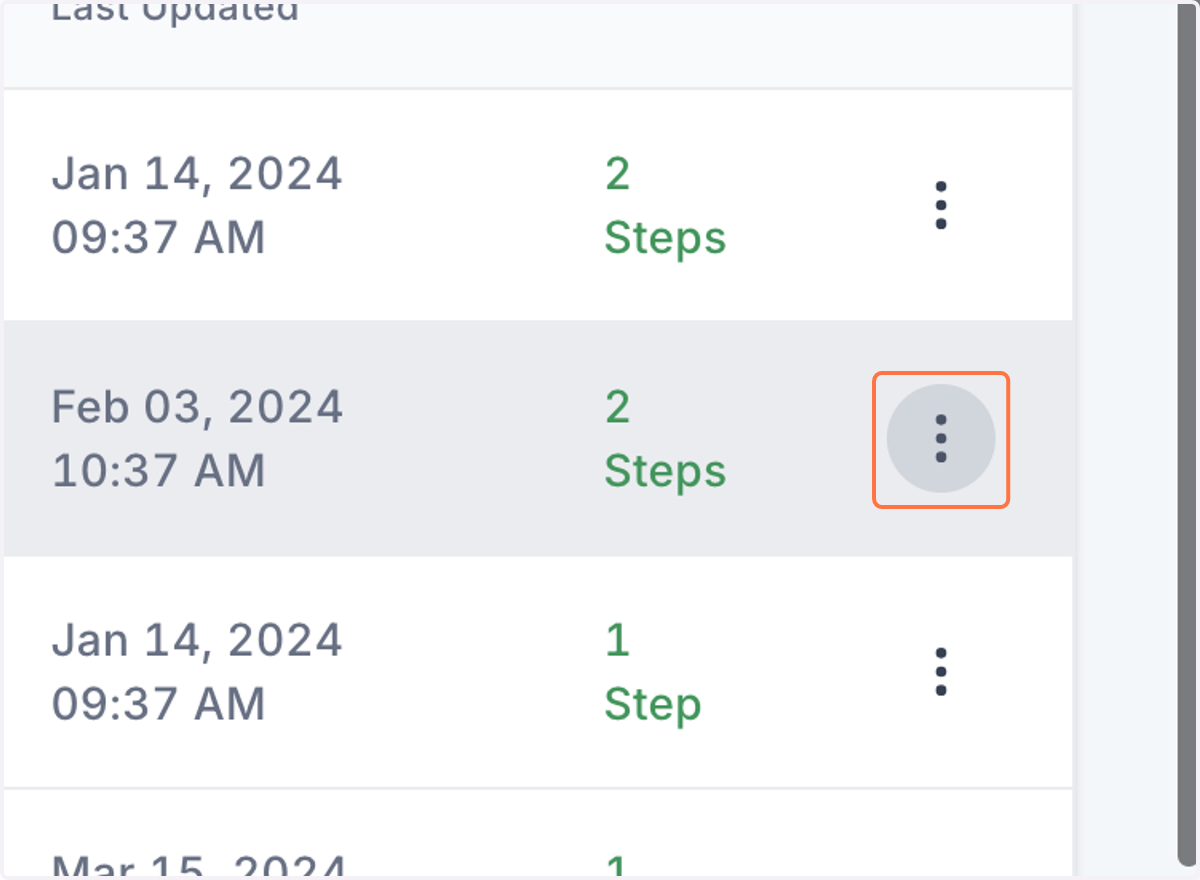The width and height of the screenshot is (1200, 880).
Task: Click the word Steps in the highlighted row
Action: point(665,471)
